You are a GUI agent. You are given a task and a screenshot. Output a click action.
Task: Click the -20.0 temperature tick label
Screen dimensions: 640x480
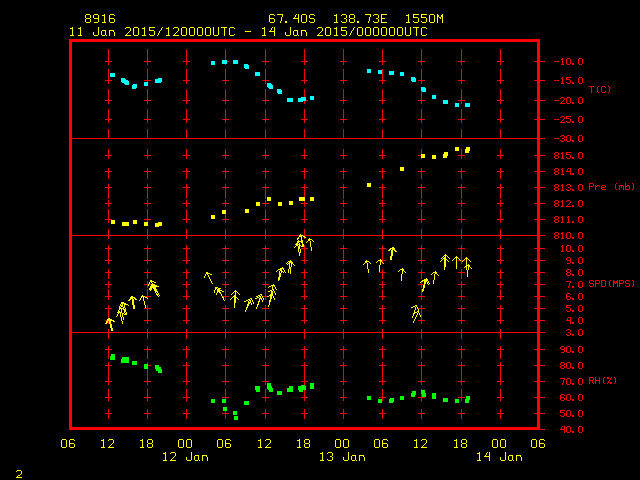pos(569,101)
